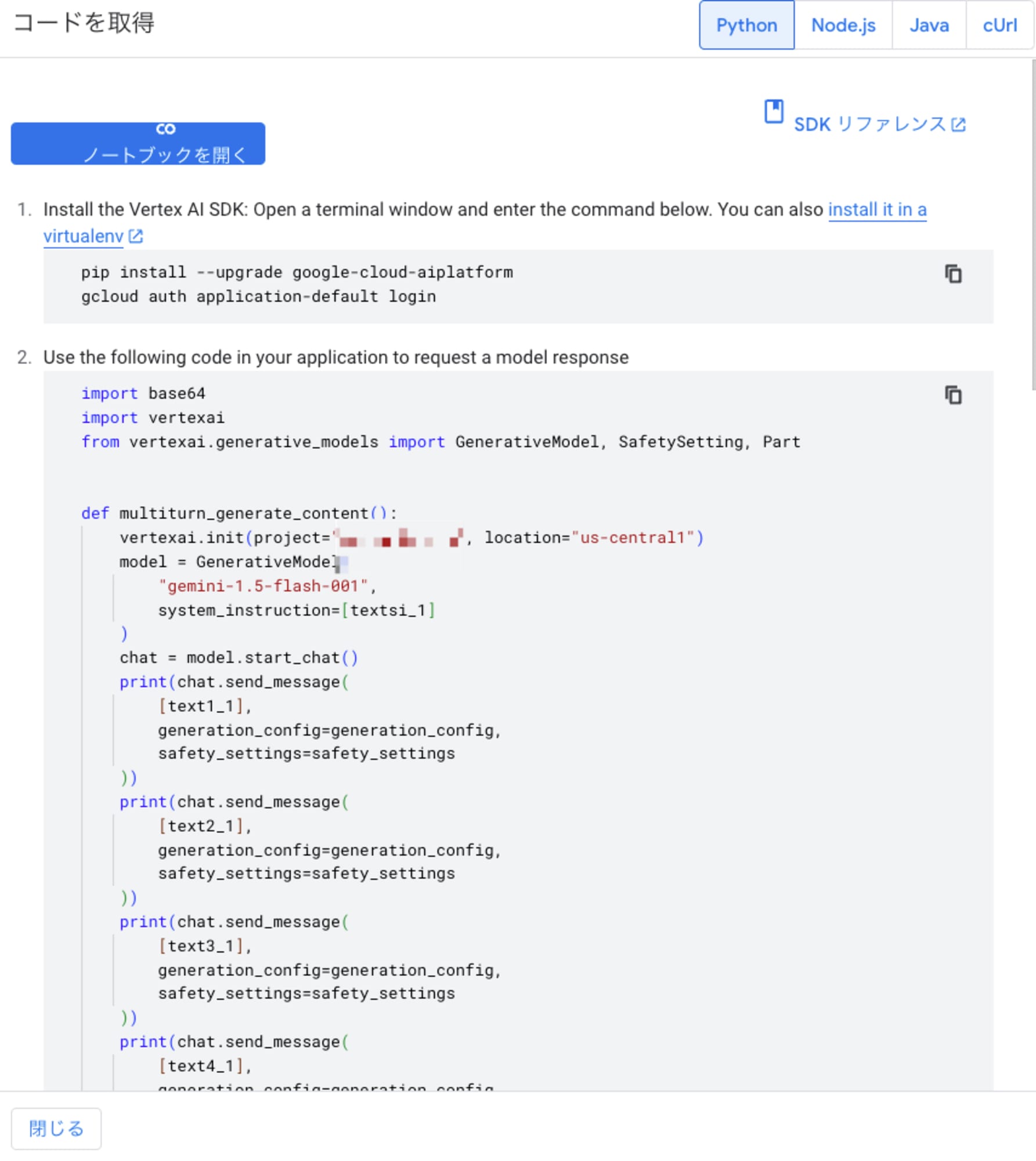Open the virtualenv link
The height and width of the screenshot is (1161, 1036).
click(x=83, y=236)
